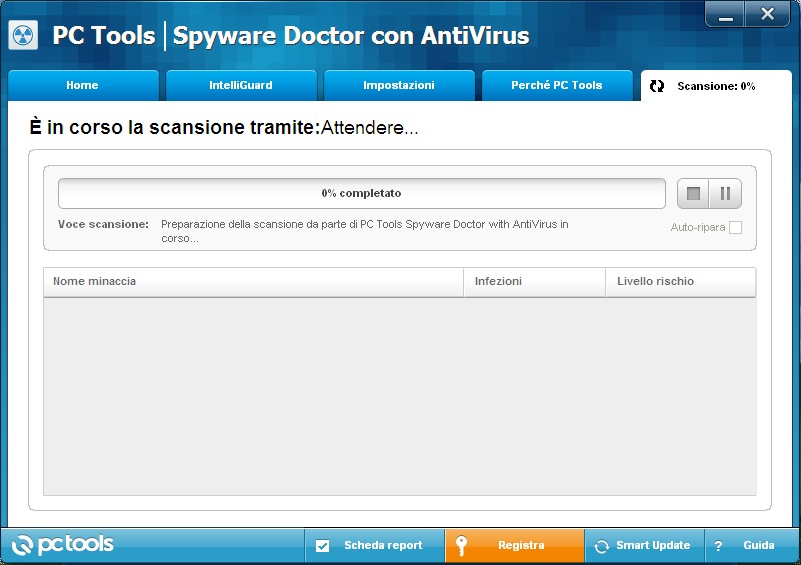This screenshot has width=801, height=565.
Task: Stop the running scan
Action: (x=693, y=194)
